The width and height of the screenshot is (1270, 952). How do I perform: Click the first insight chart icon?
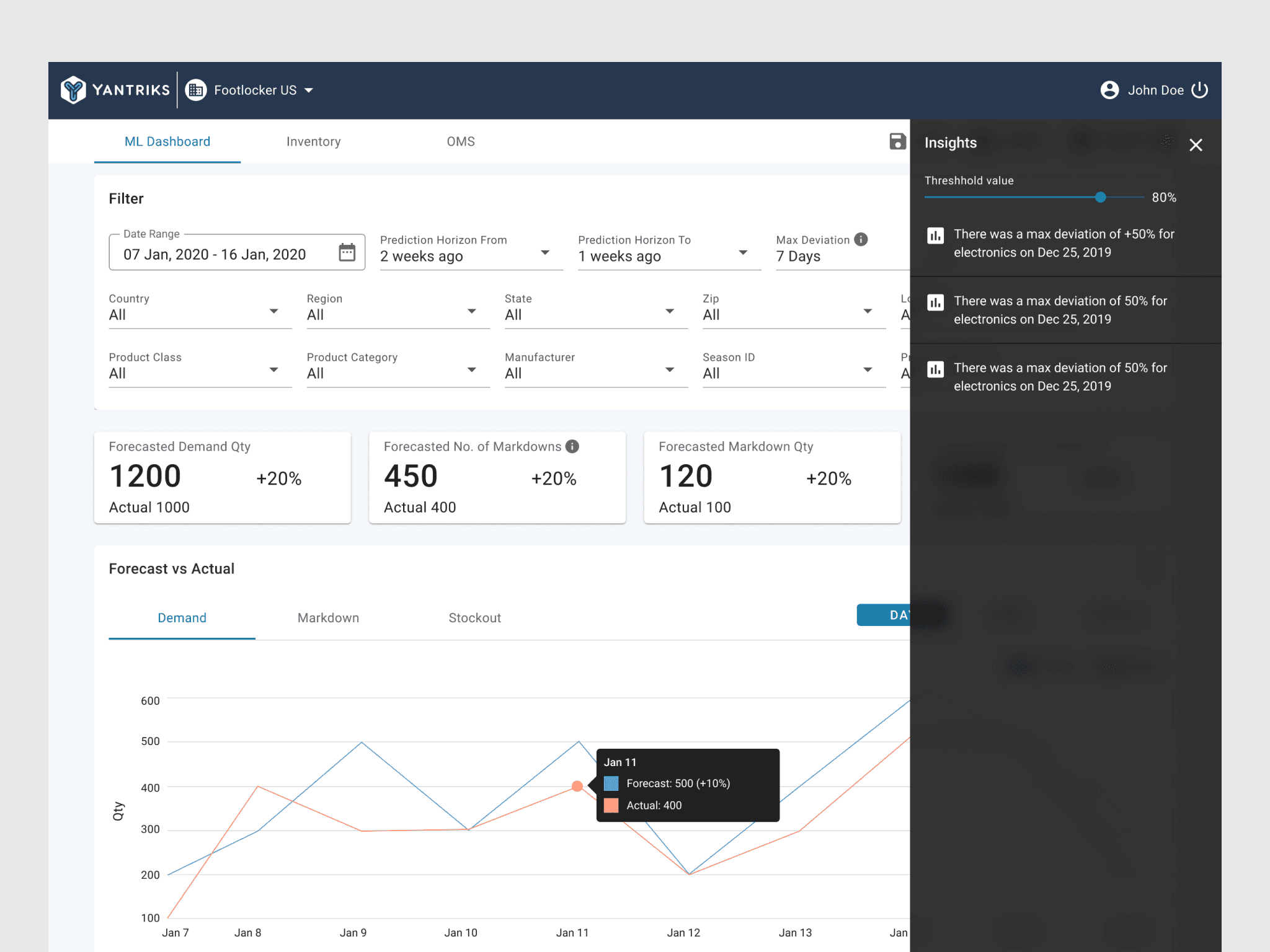point(935,236)
